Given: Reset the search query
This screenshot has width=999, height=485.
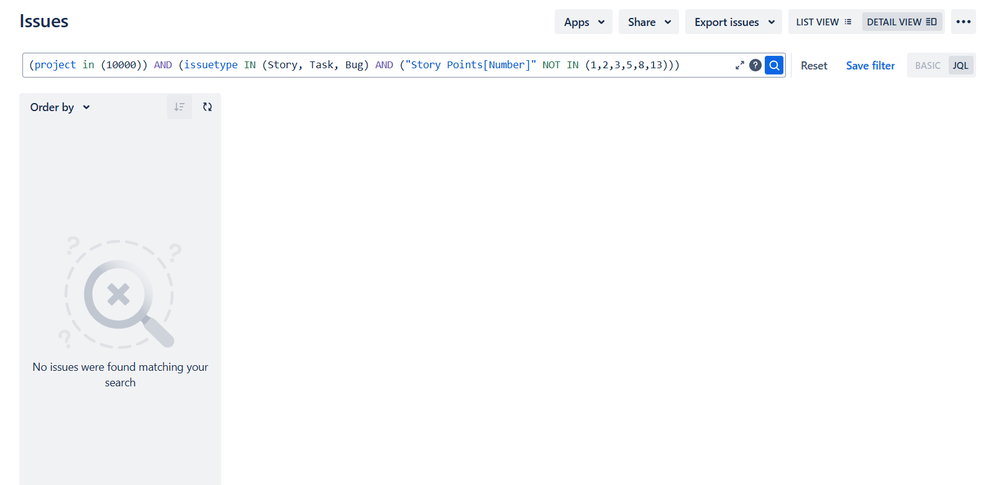Looking at the screenshot, I should (x=814, y=66).
